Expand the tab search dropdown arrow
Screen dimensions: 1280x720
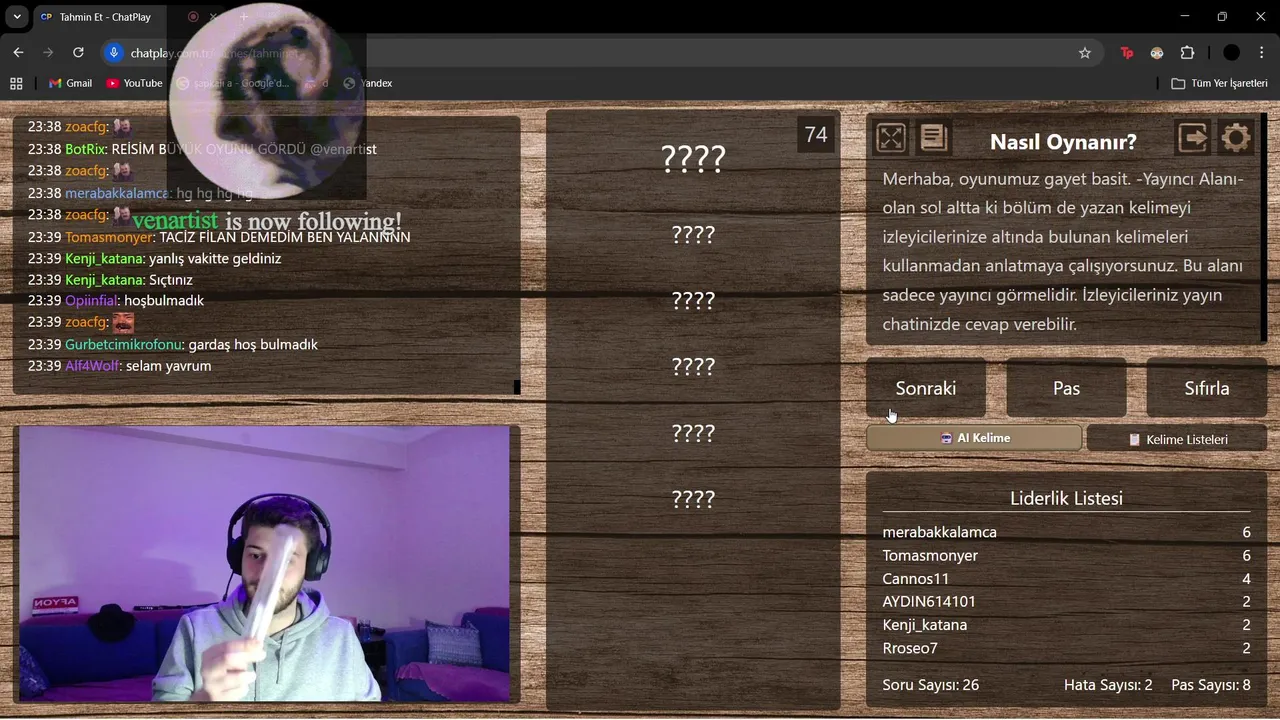(x=17, y=17)
